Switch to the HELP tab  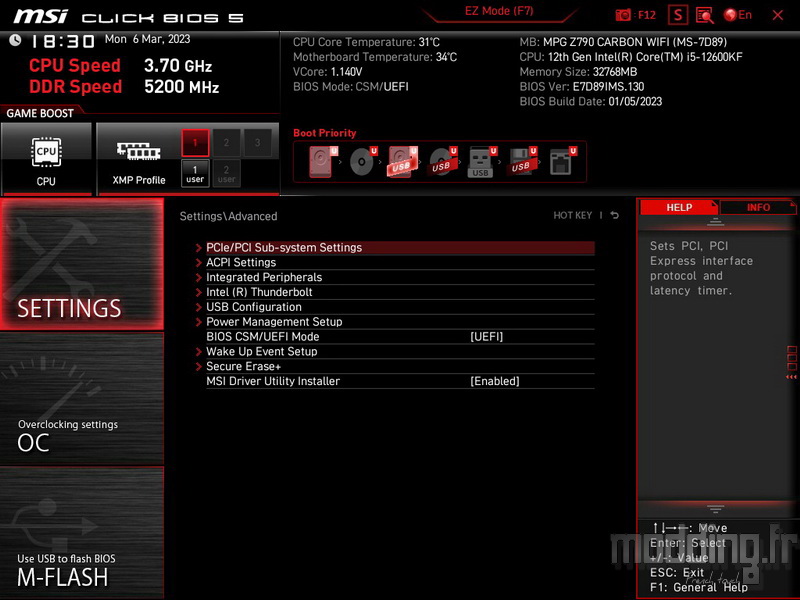click(x=679, y=207)
